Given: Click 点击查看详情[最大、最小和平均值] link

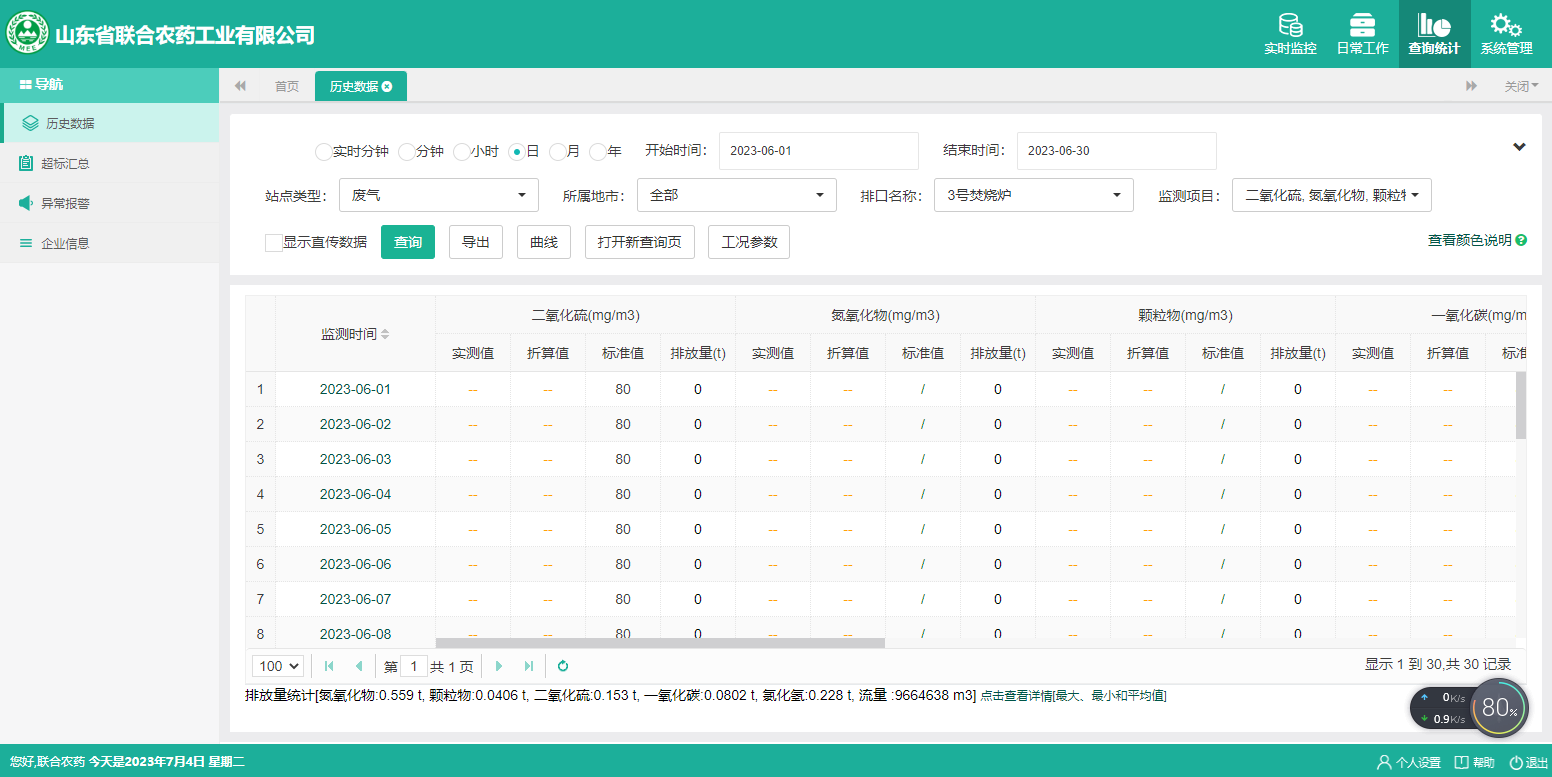Looking at the screenshot, I should (x=1073, y=696).
